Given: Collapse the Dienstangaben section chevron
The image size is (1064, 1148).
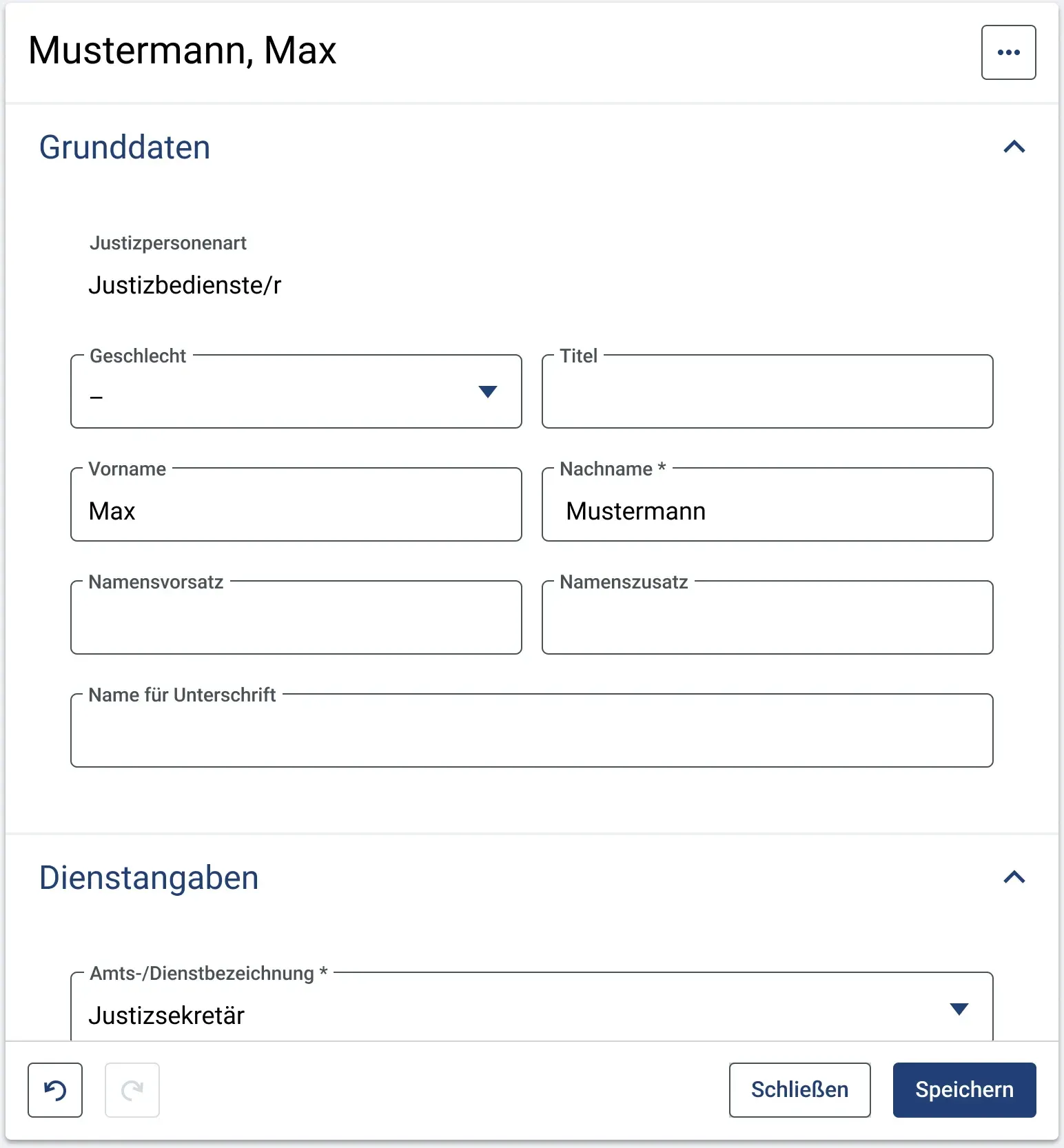Looking at the screenshot, I should (1014, 877).
